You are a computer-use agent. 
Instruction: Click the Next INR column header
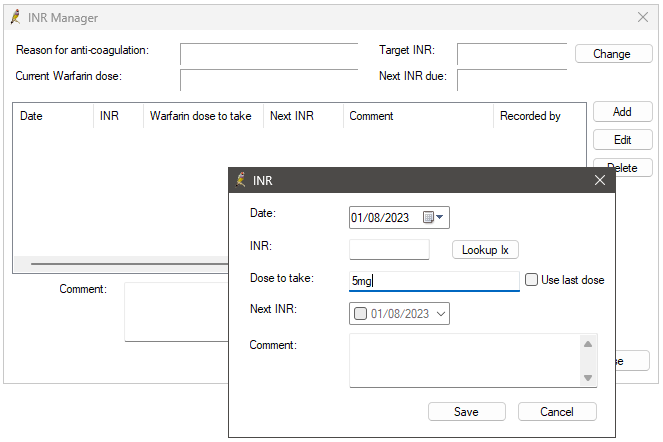point(303,115)
